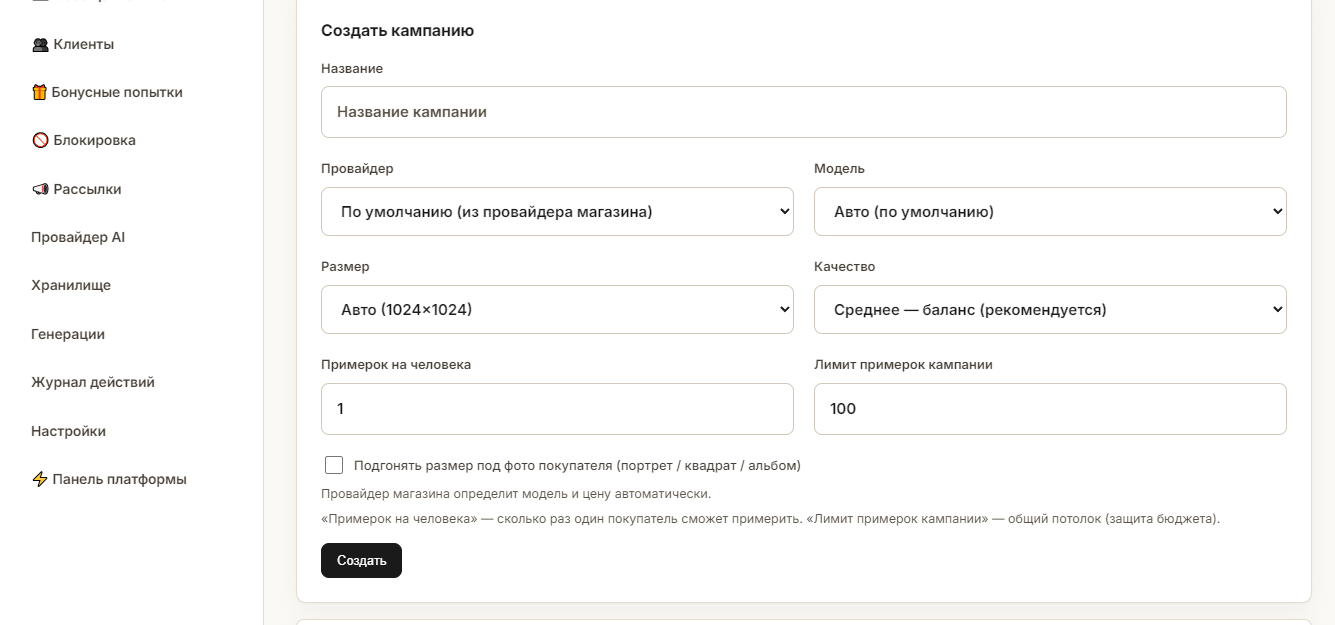The image size is (1335, 625).
Task: Click the Создать кампанию heading
Action: click(397, 31)
